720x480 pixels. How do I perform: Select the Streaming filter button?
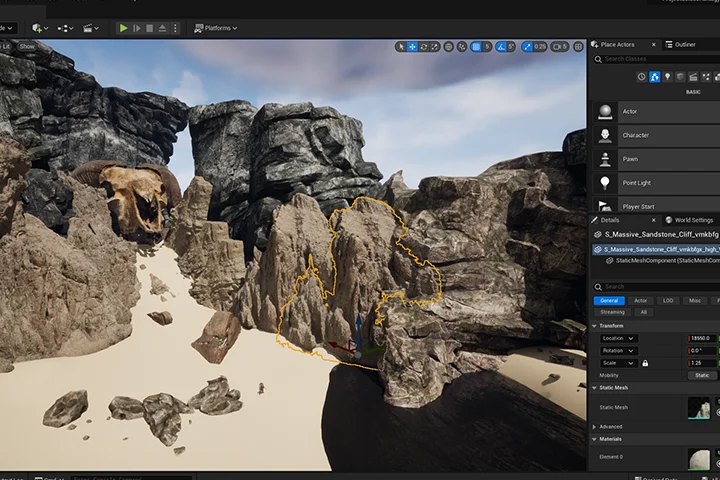(x=613, y=312)
